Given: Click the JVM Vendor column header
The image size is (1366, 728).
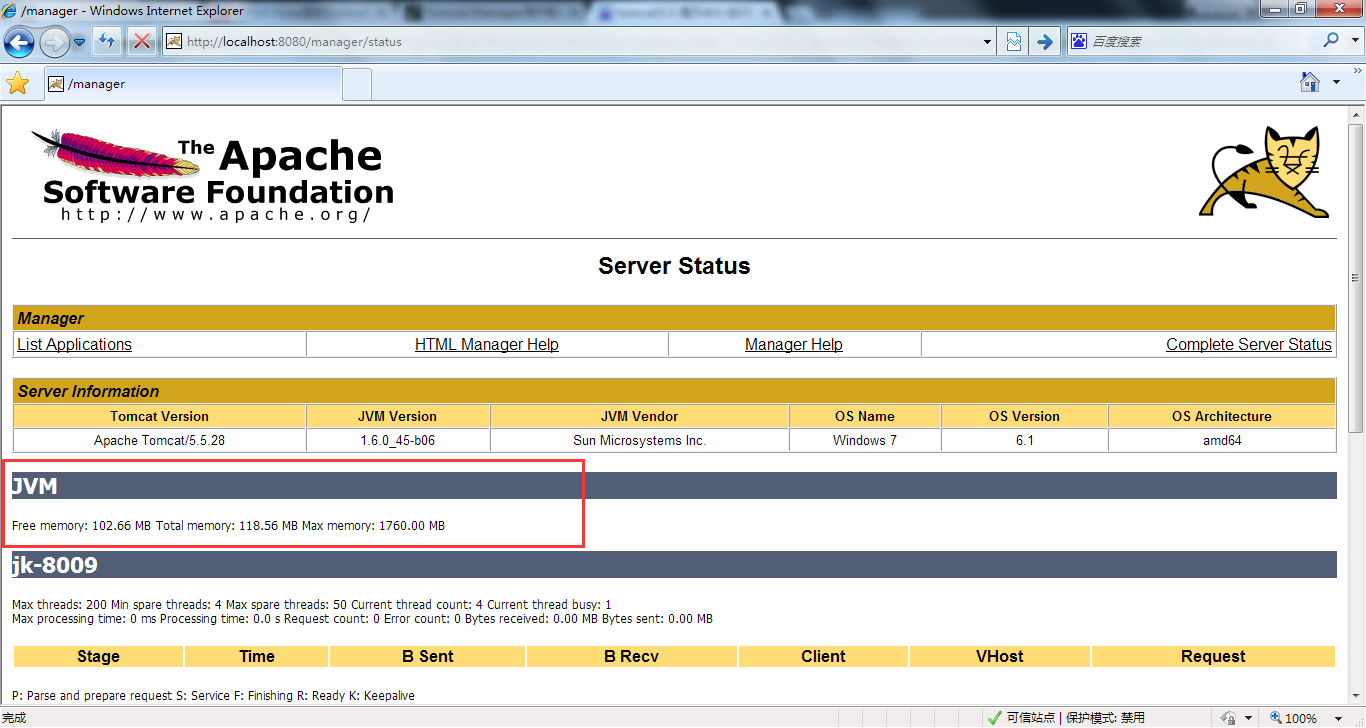Looking at the screenshot, I should click(x=640, y=416).
